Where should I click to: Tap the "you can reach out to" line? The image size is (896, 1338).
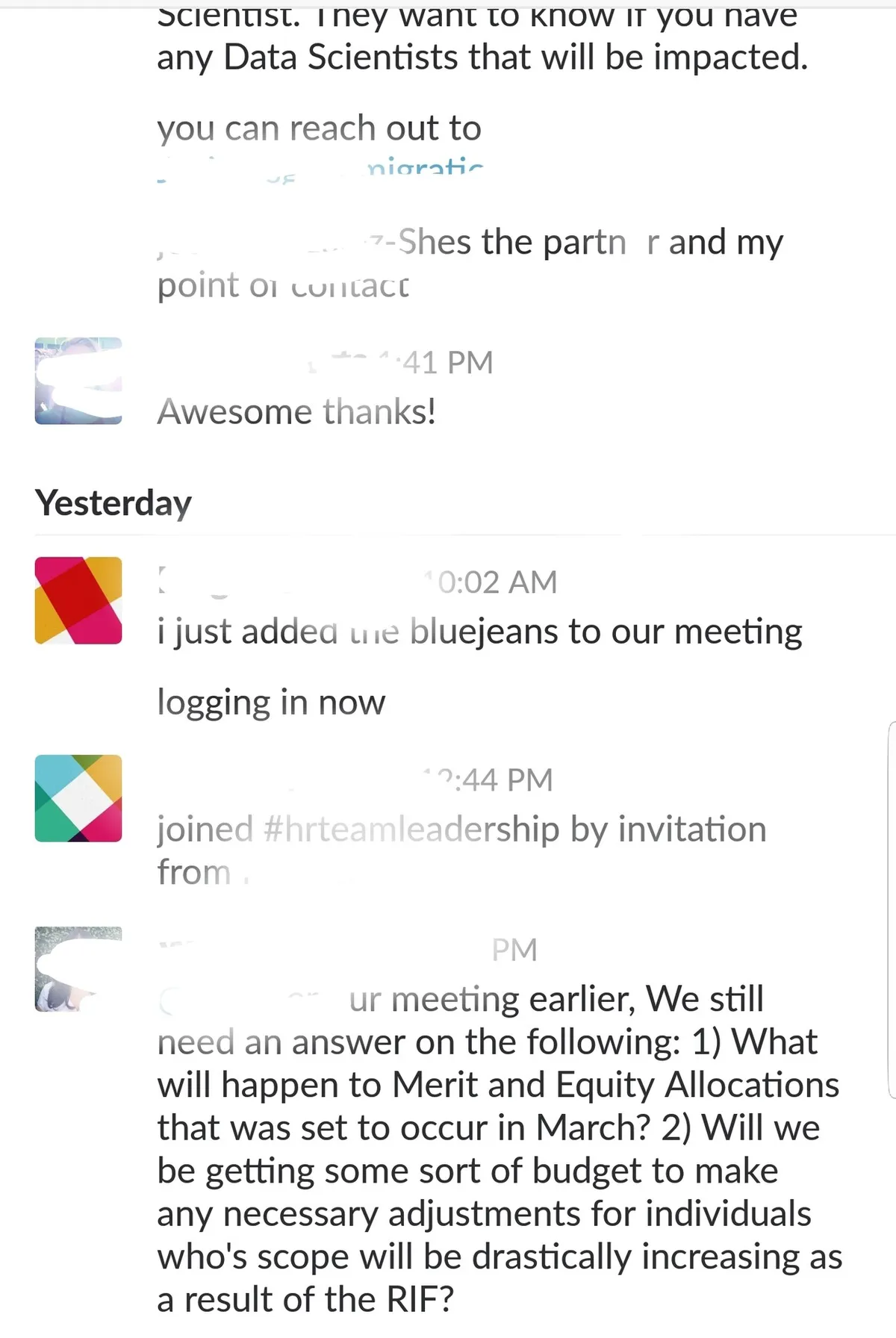click(x=319, y=128)
